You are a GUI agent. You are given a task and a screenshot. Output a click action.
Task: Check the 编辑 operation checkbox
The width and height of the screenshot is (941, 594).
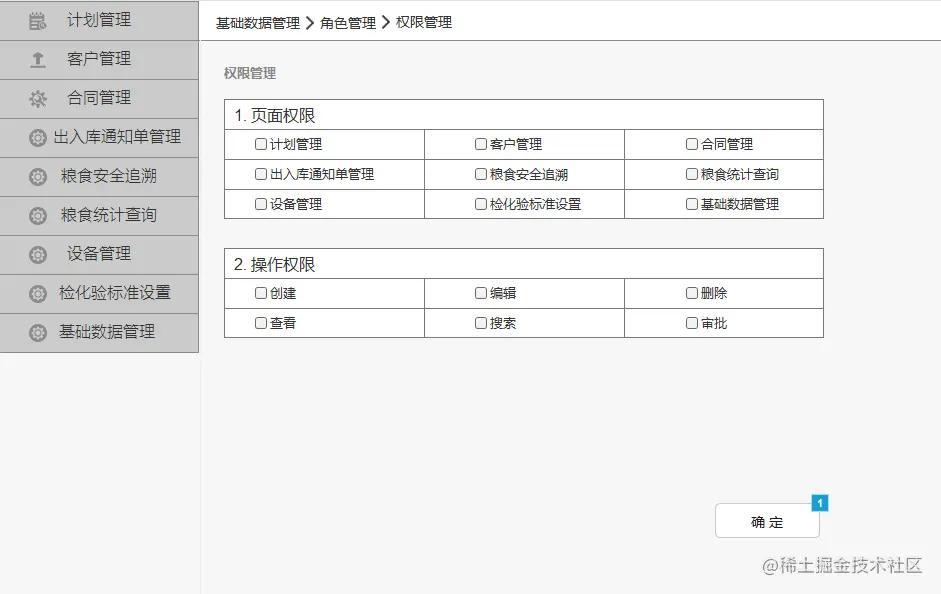pos(481,293)
